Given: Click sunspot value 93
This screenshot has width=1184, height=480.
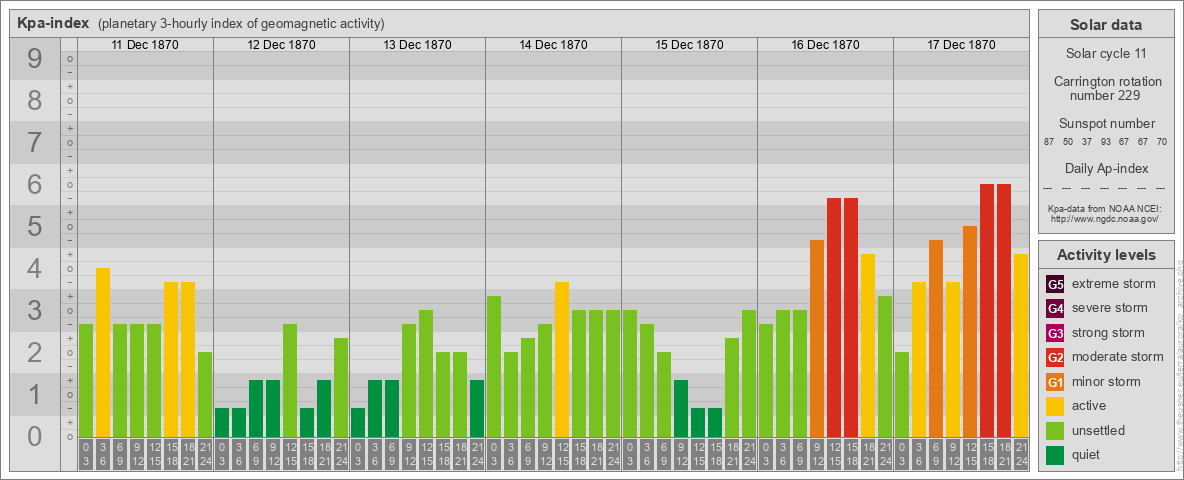Looking at the screenshot, I should pos(1105,142).
